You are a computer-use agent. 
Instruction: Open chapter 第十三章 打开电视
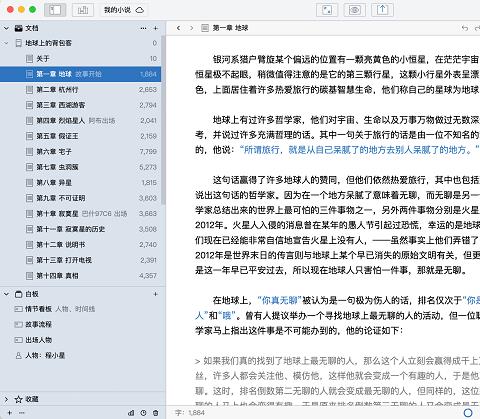click(80, 260)
